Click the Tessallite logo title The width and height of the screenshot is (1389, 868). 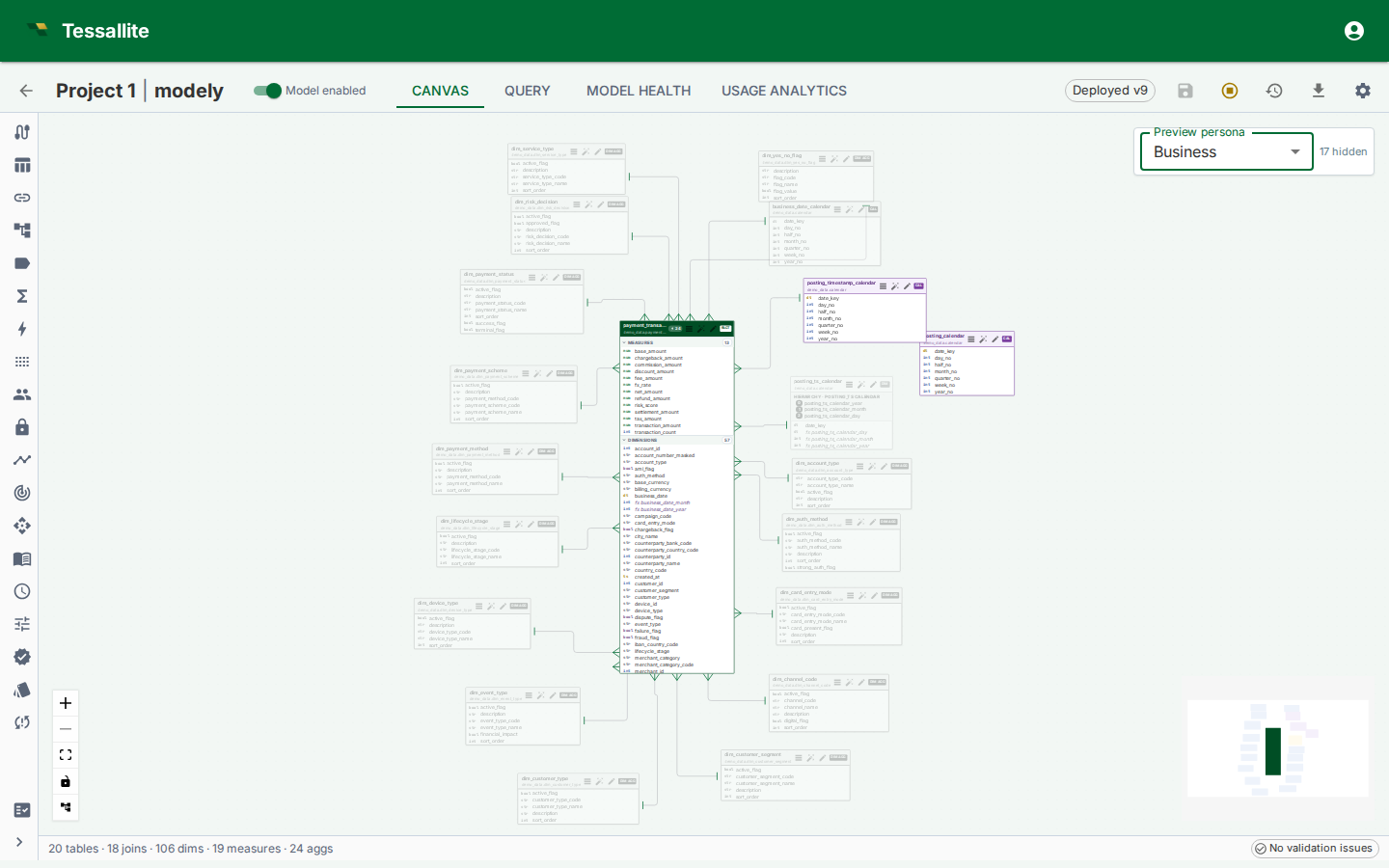(105, 31)
